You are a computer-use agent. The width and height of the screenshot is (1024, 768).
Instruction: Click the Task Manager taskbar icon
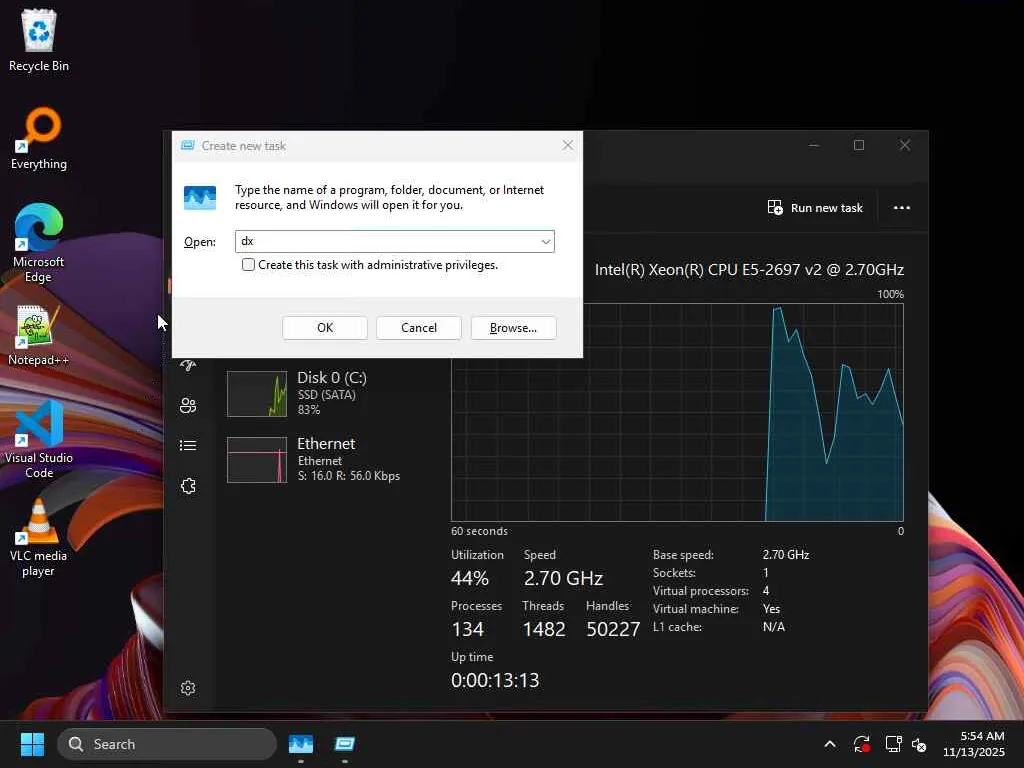tap(301, 744)
